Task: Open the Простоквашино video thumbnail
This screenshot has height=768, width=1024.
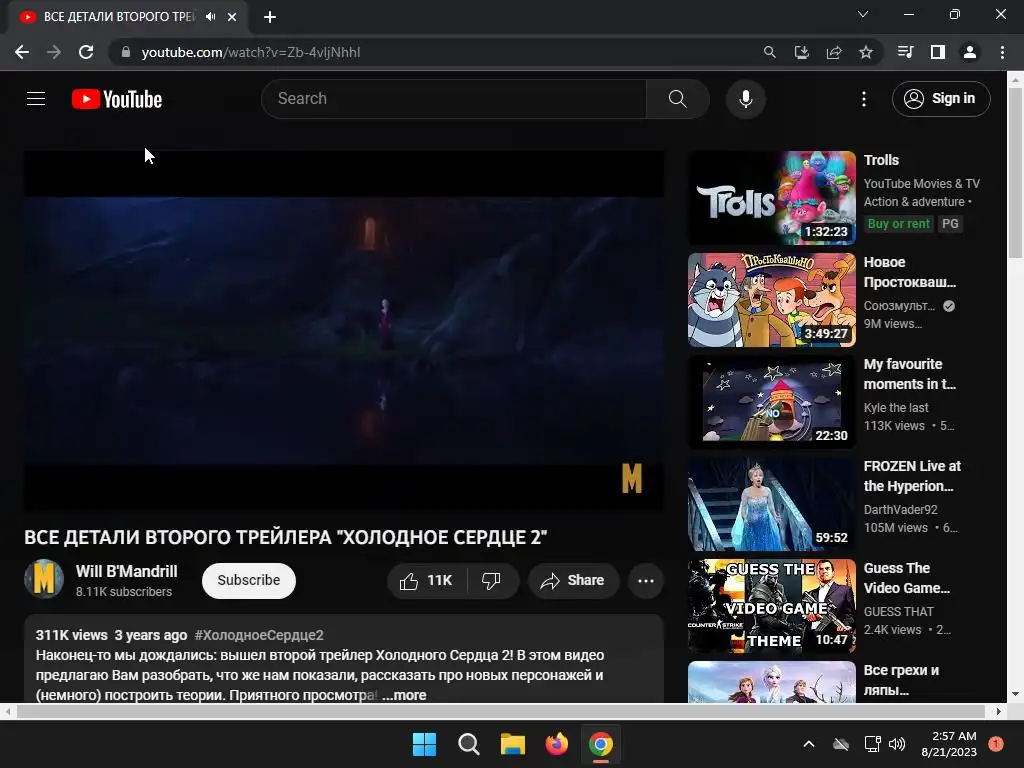Action: point(772,300)
